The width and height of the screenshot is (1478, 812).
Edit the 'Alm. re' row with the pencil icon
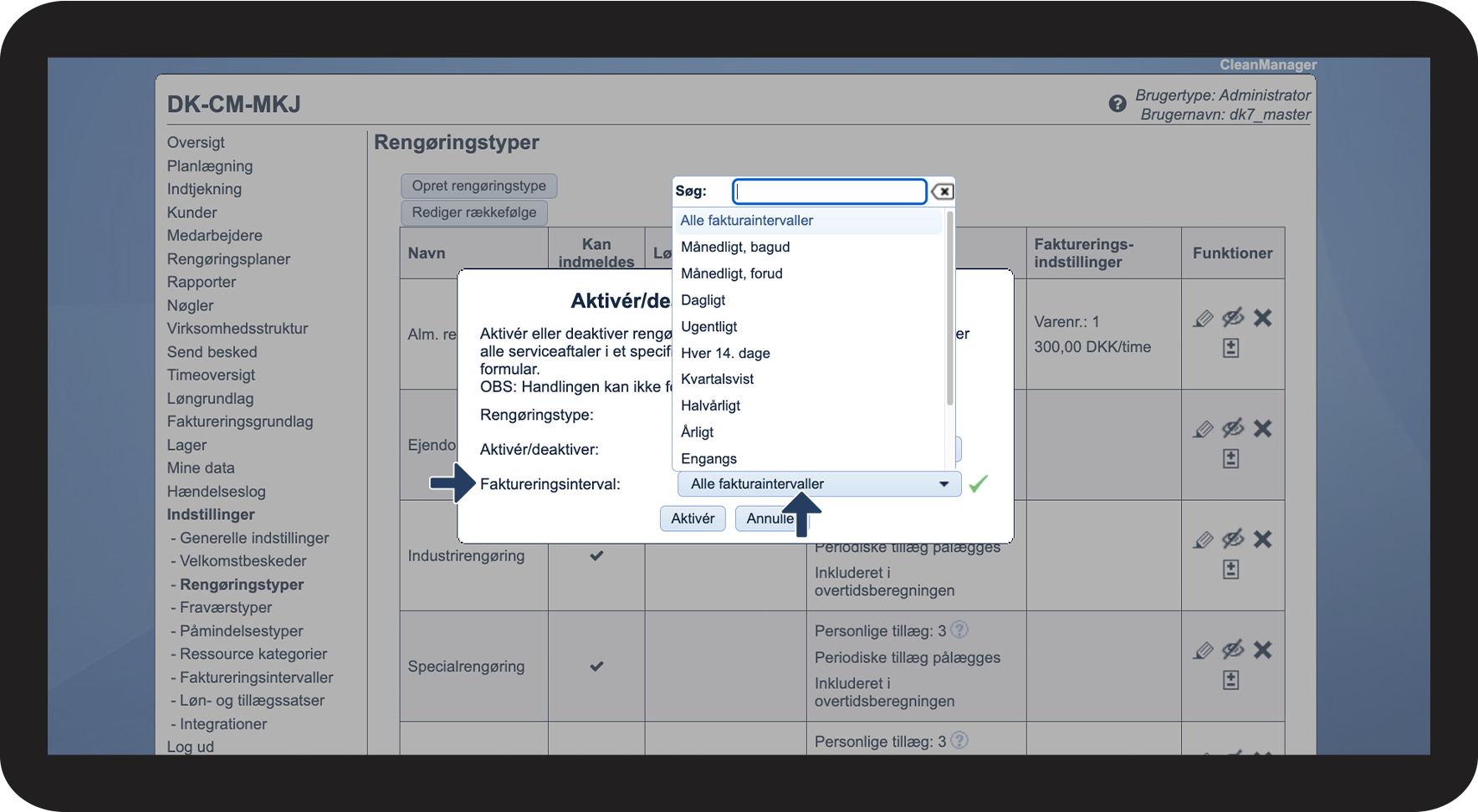tap(1203, 319)
